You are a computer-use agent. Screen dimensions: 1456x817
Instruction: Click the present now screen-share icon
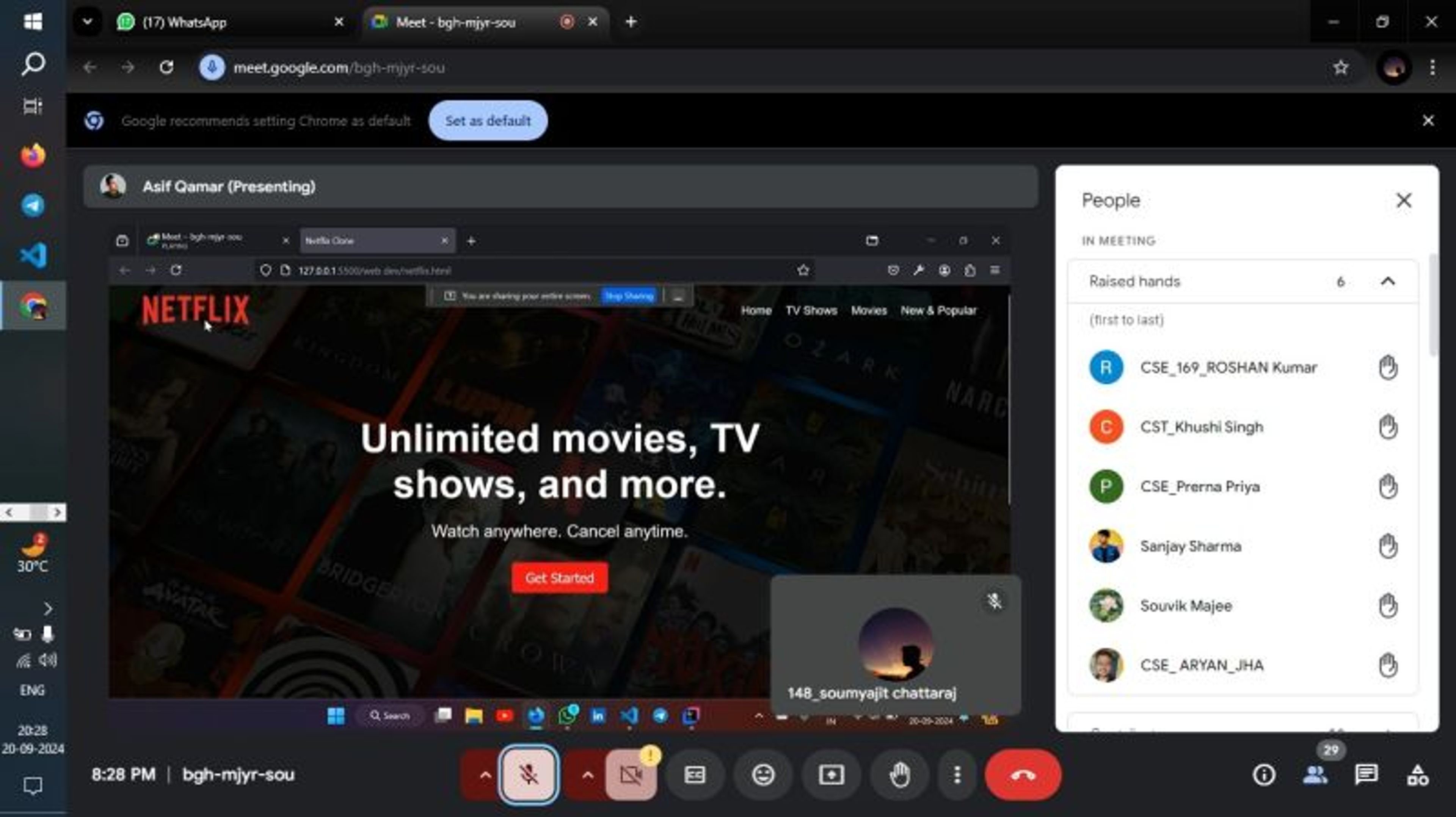pyautogui.click(x=831, y=775)
